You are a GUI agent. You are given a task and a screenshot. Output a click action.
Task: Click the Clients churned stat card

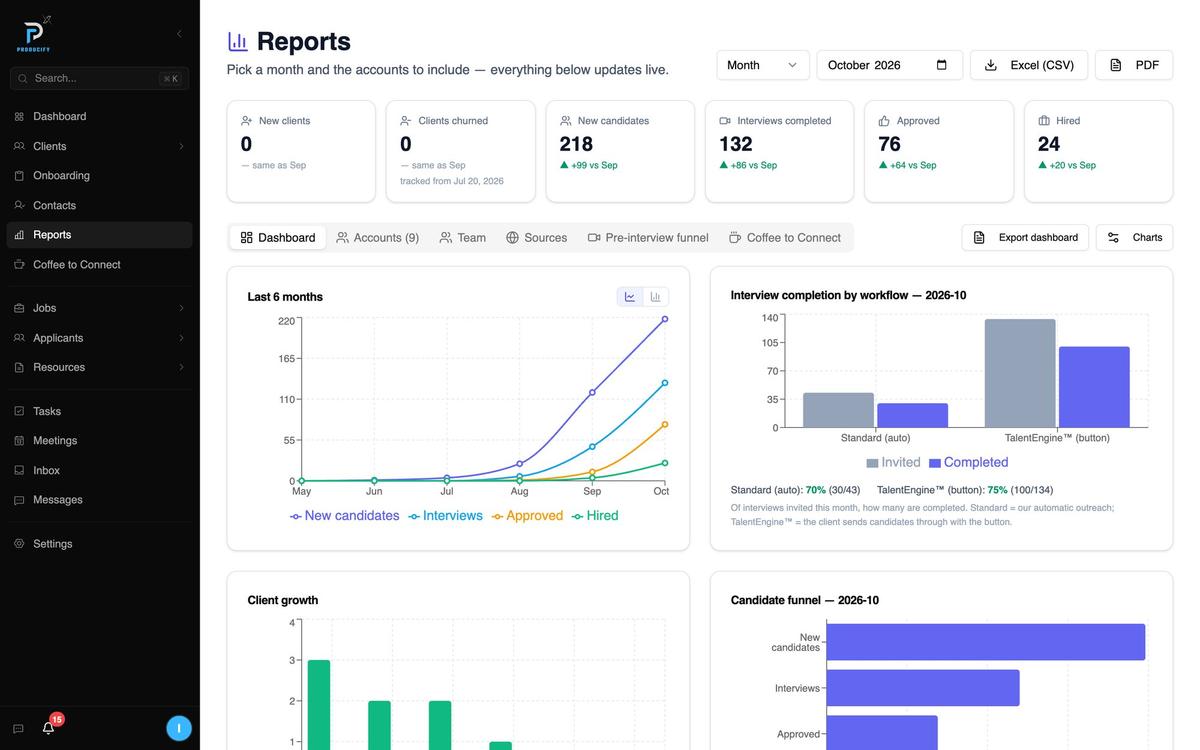point(461,151)
